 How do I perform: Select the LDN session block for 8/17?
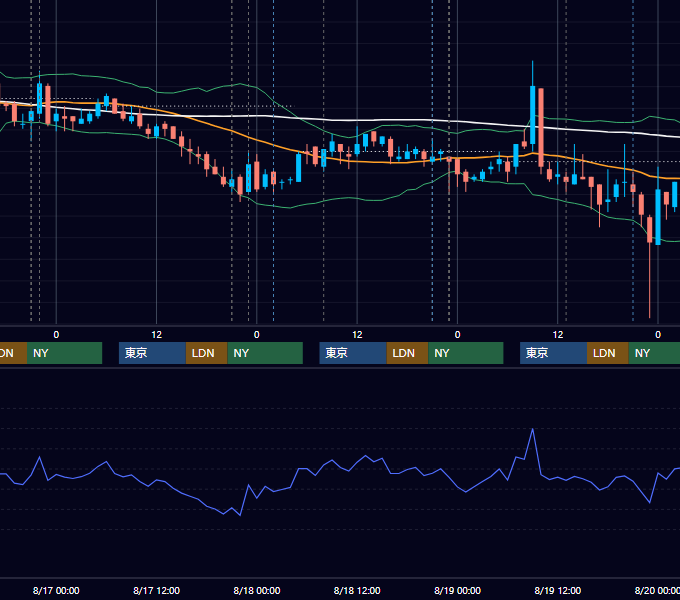[206, 353]
